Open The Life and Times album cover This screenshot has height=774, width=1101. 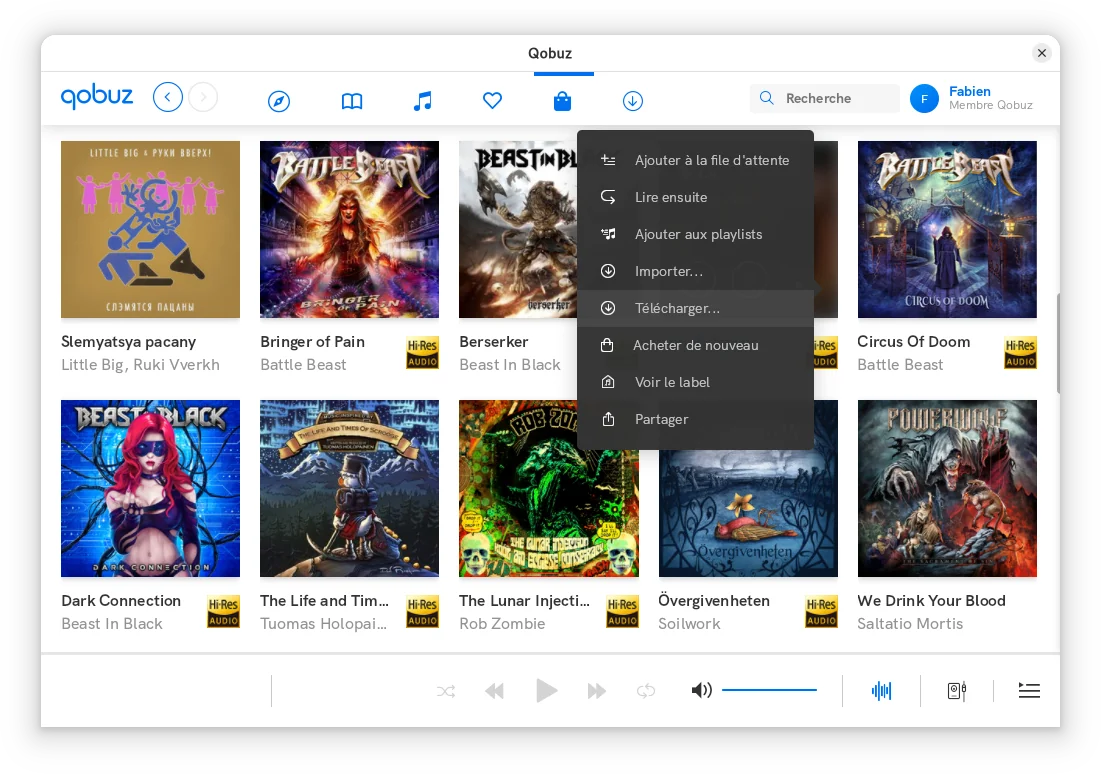point(350,489)
